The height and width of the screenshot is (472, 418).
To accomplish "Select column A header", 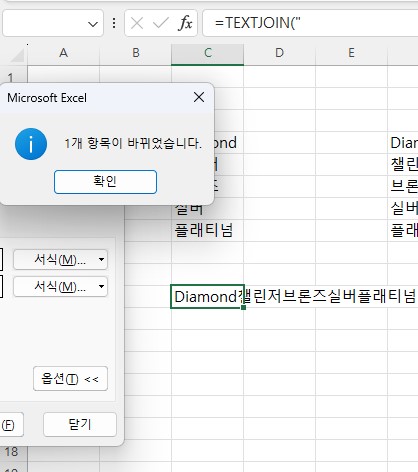I will 63,53.
